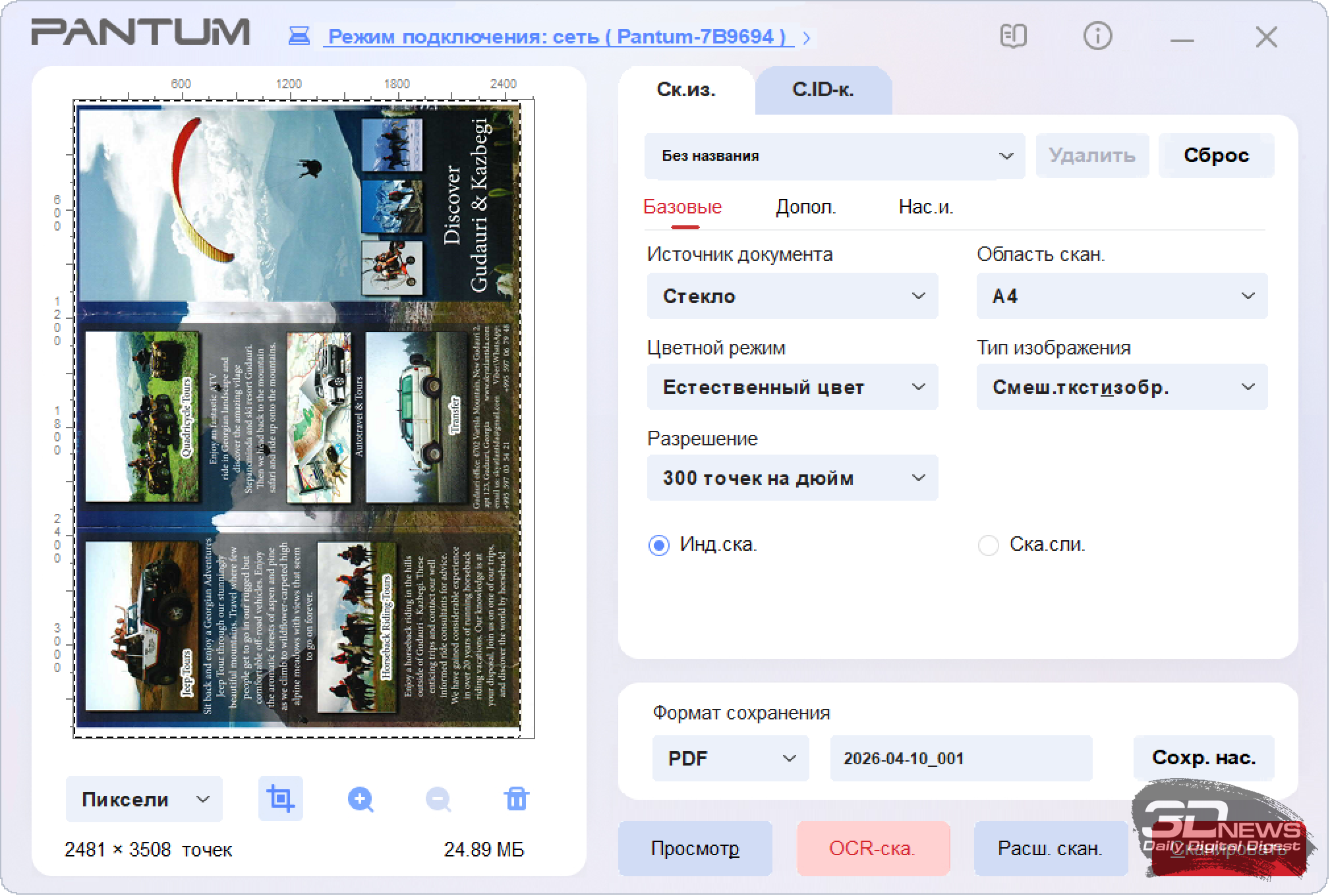Click the zoom out magnifier icon

(438, 799)
